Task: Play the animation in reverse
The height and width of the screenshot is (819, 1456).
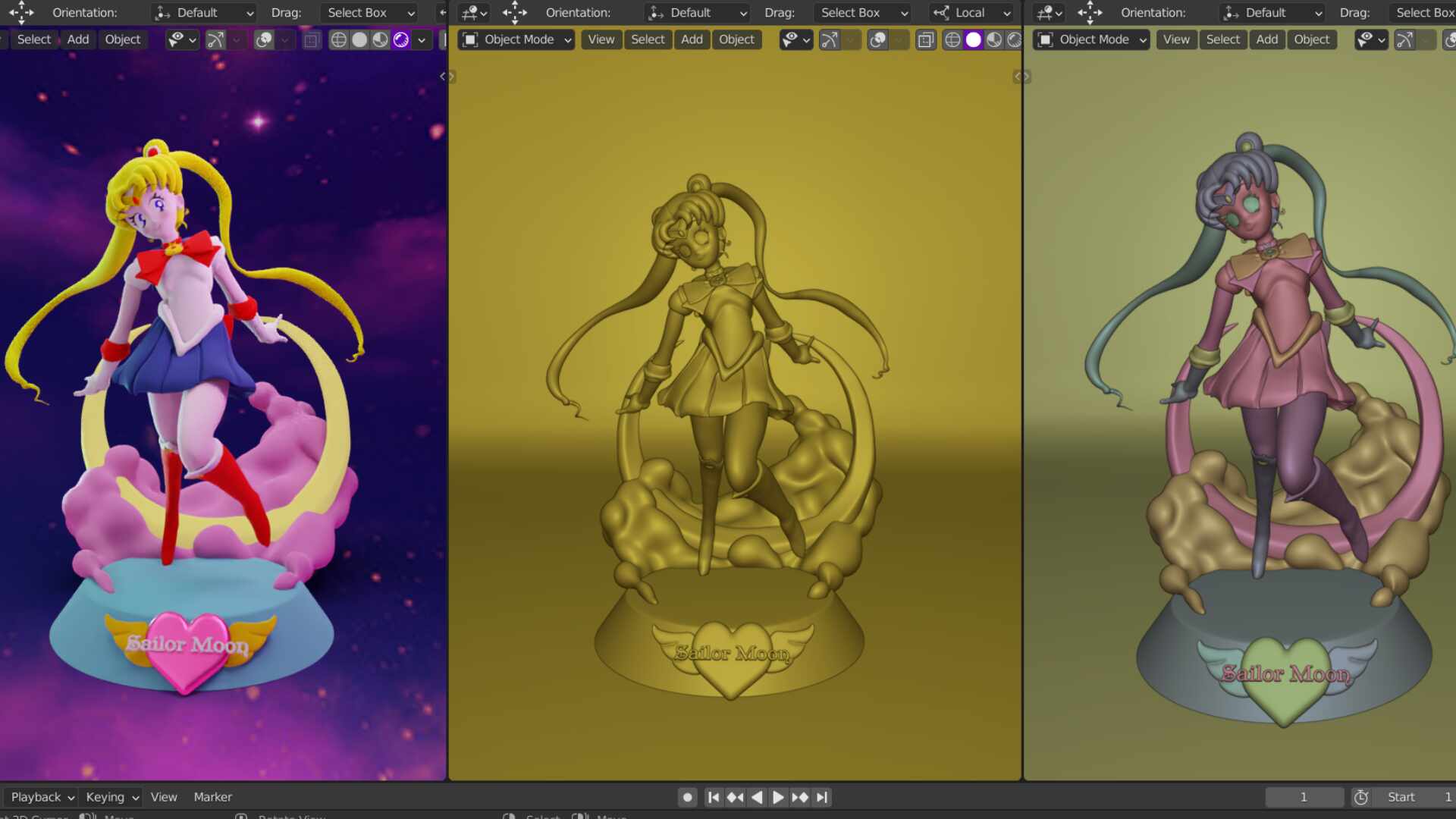Action: pyautogui.click(x=756, y=797)
